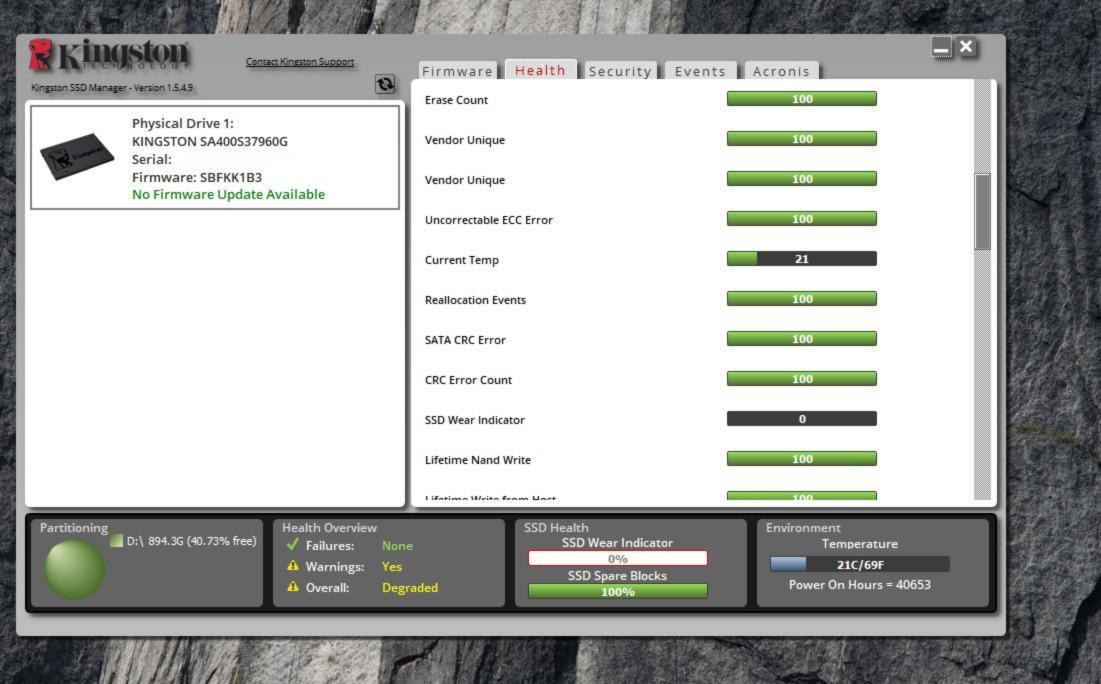Image resolution: width=1101 pixels, height=684 pixels.
Task: Click No Firmware Update Available text
Action: (228, 195)
